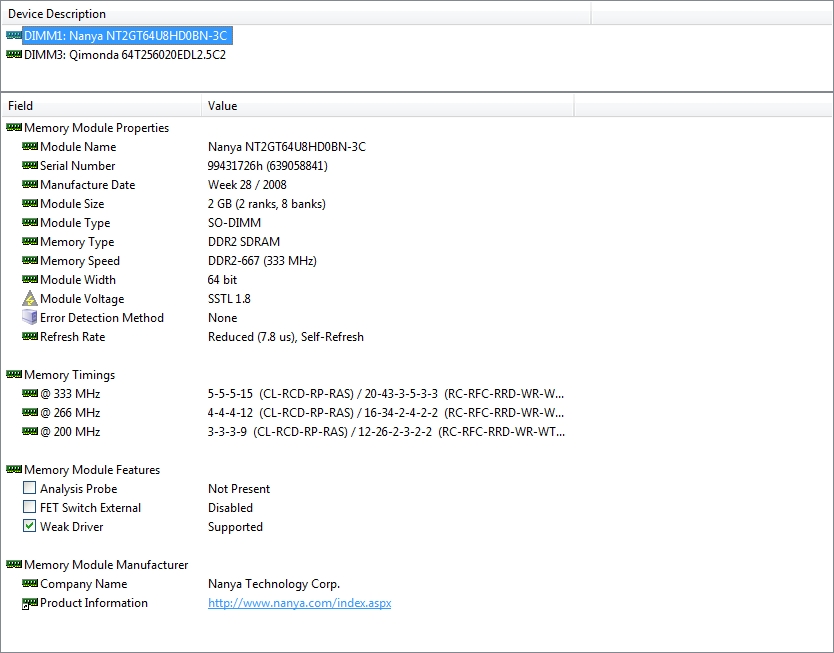Select the DIMM1 Nanya device entry
834x653 pixels.
pos(126,36)
